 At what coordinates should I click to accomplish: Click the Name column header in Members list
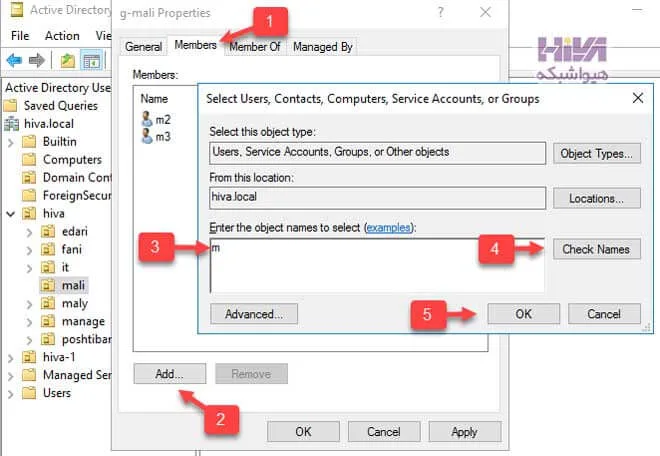(x=154, y=99)
